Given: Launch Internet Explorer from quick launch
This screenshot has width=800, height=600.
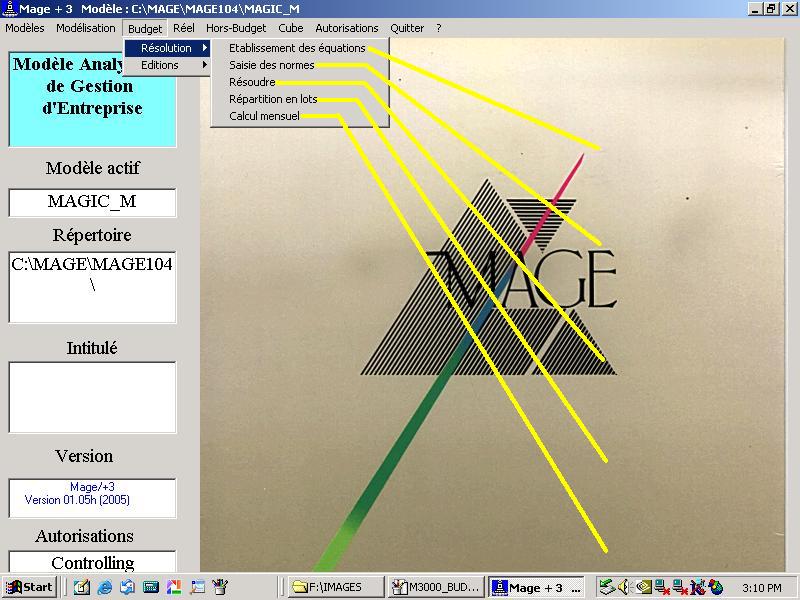Looking at the screenshot, I should coord(105,587).
